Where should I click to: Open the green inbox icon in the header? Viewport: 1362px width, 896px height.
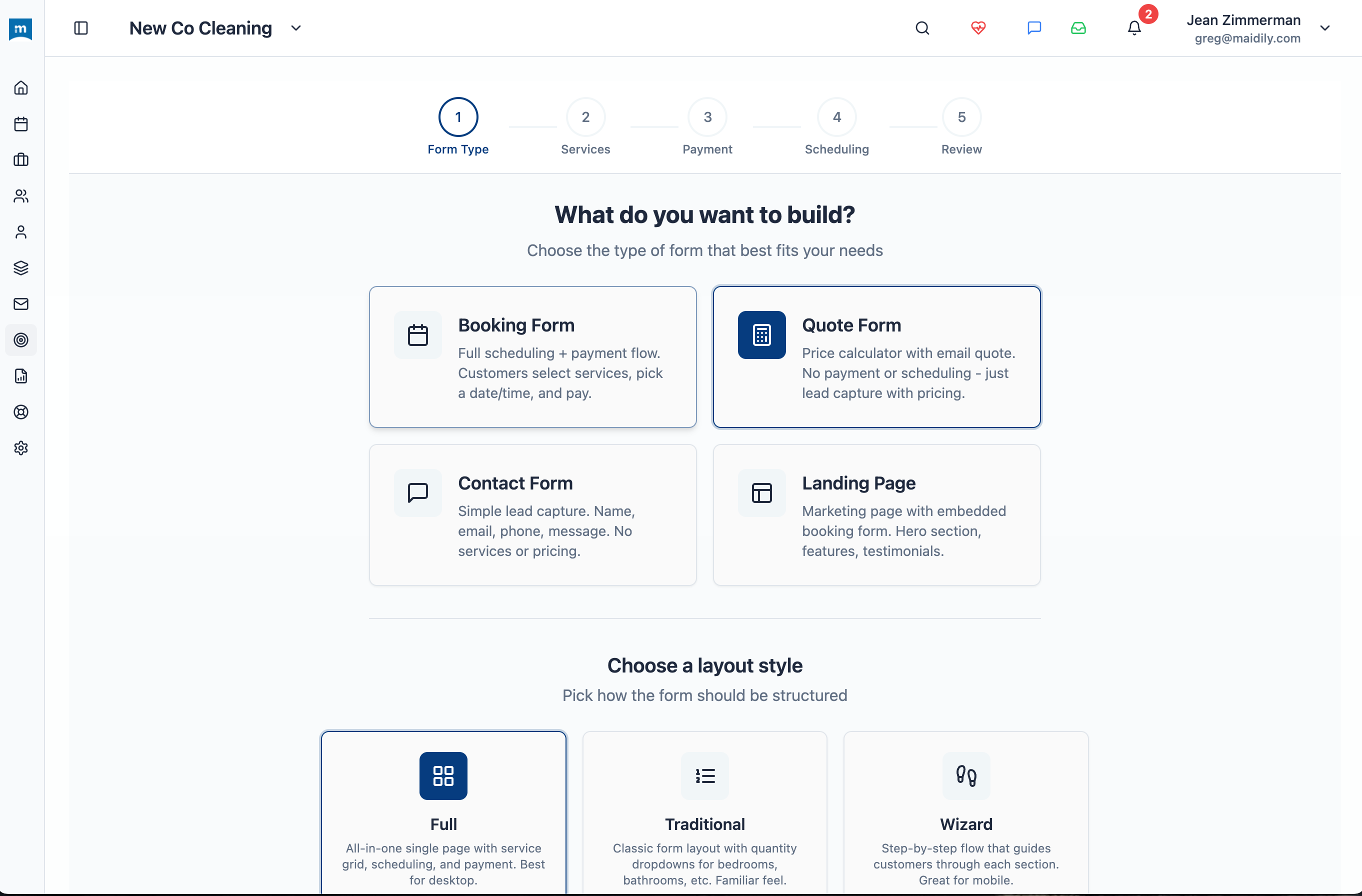[1077, 27]
